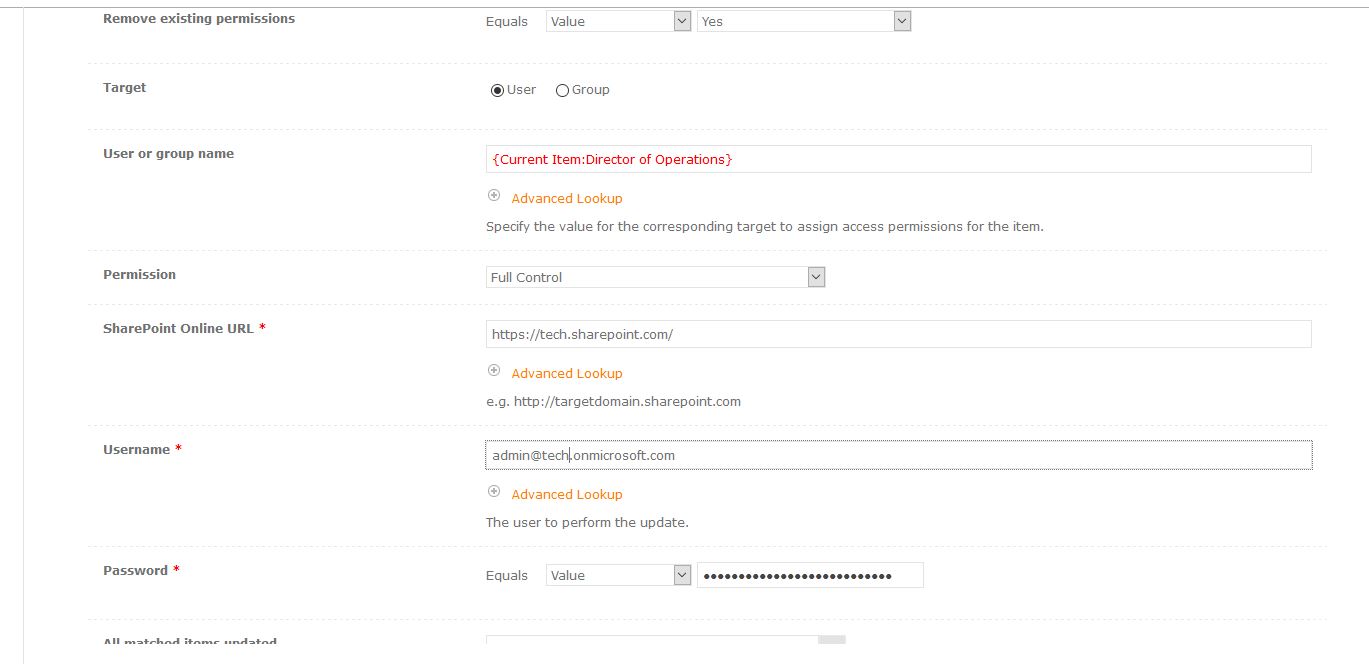Click the masked Password value field
Viewport: 1369px width, 664px height.
point(810,574)
